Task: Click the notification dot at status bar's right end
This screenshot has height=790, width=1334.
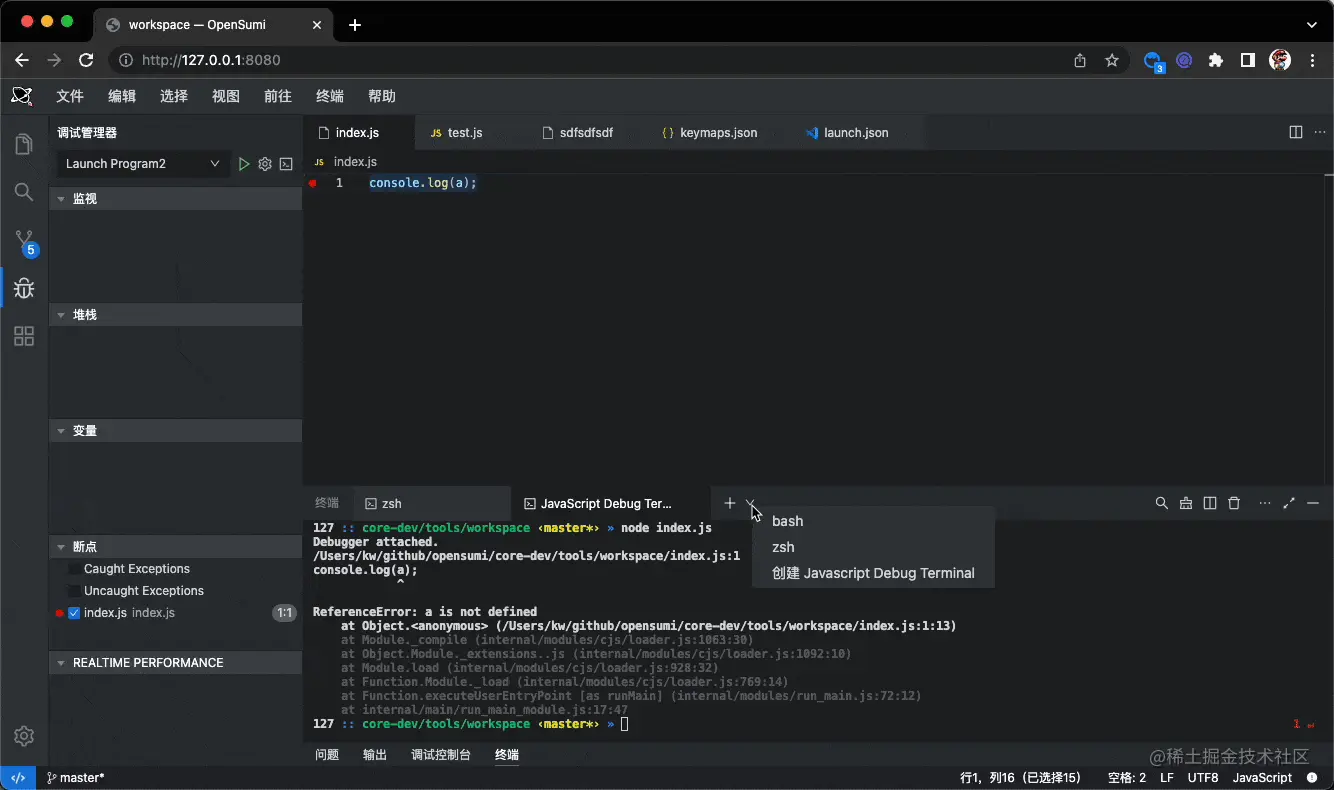Action: point(1312,778)
